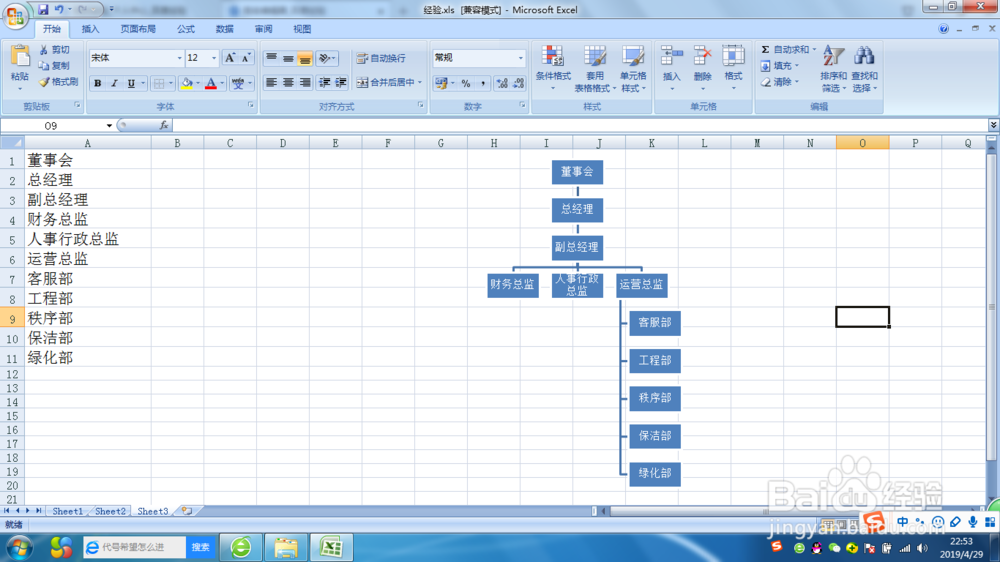Screen dimensions: 1000x562
Task: Open 条件格式 conditional formatting
Action: [553, 68]
